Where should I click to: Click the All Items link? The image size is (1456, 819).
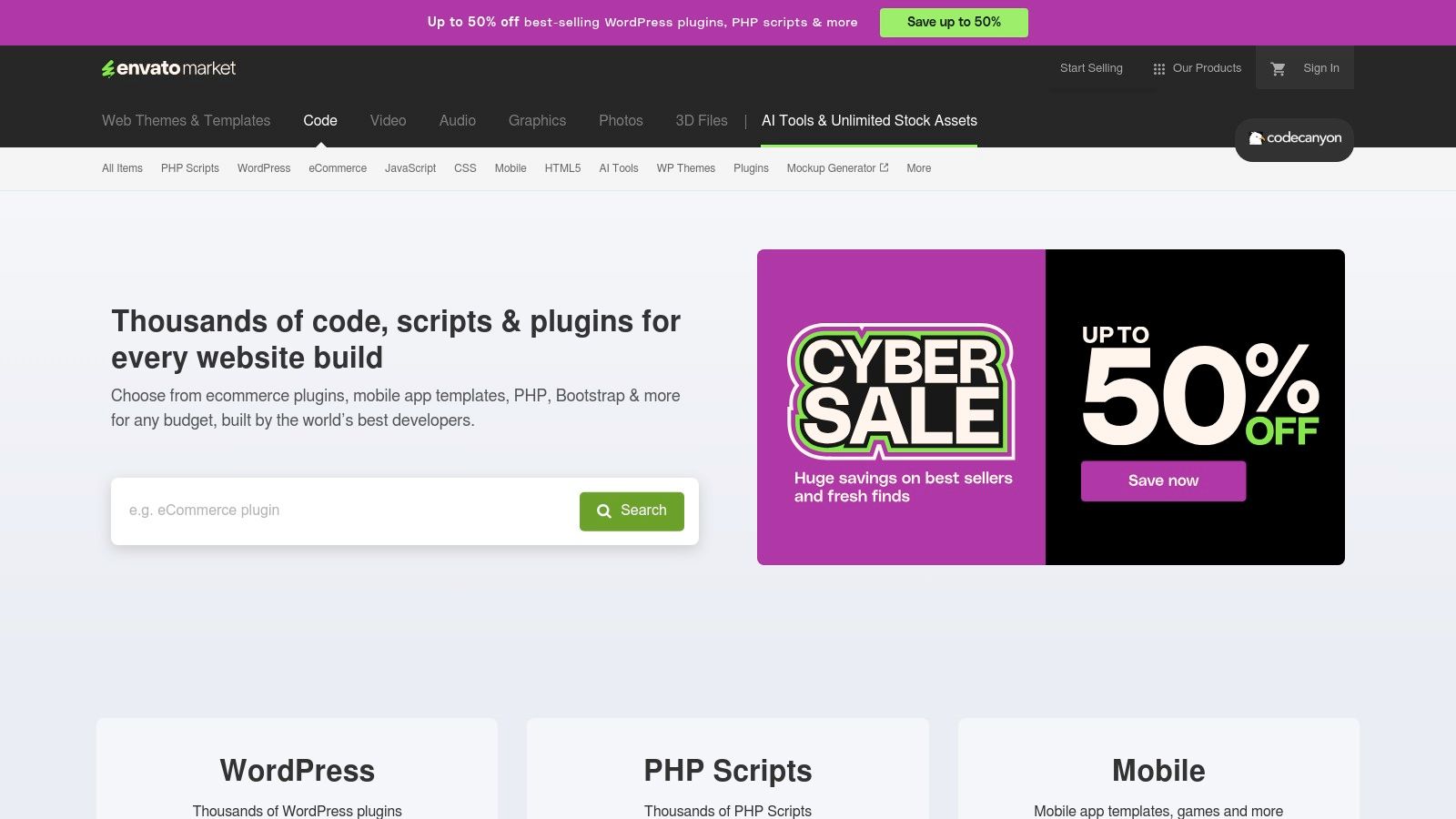[122, 168]
